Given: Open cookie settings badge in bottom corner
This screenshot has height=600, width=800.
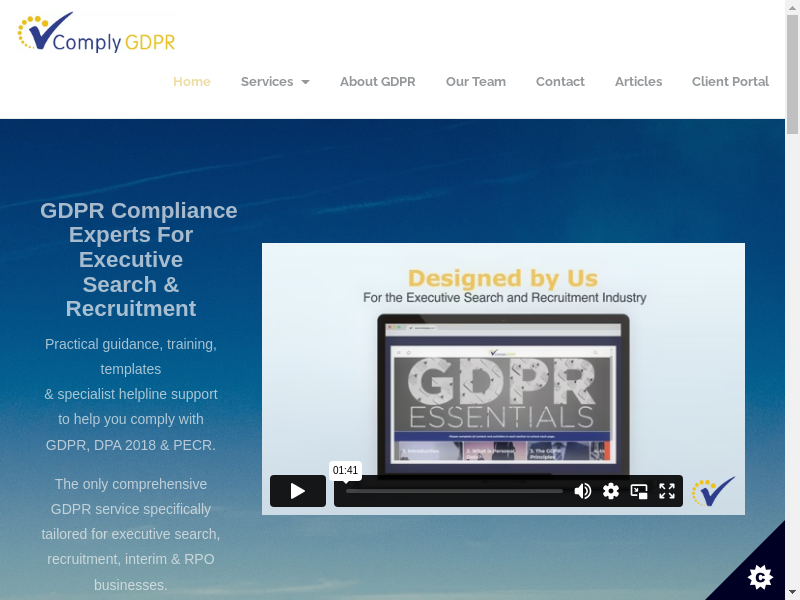Looking at the screenshot, I should tap(760, 576).
